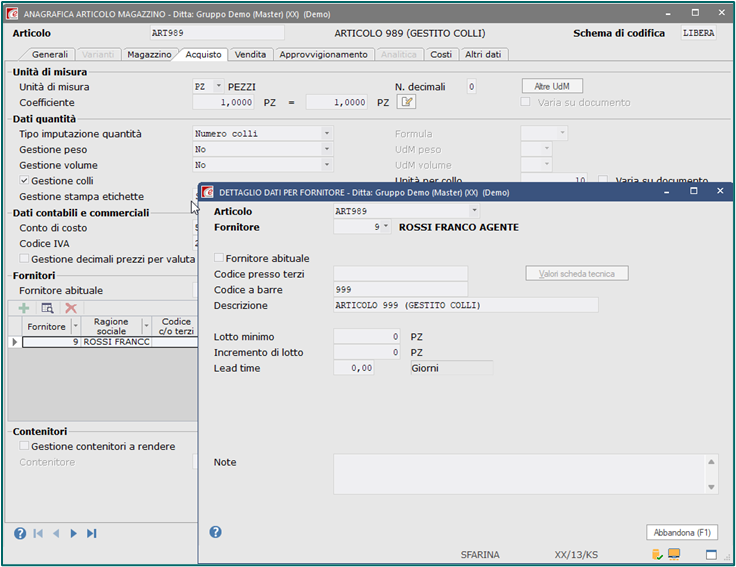The width and height of the screenshot is (736, 567).
Task: Click the database status icon in status bar
Action: tap(657, 554)
